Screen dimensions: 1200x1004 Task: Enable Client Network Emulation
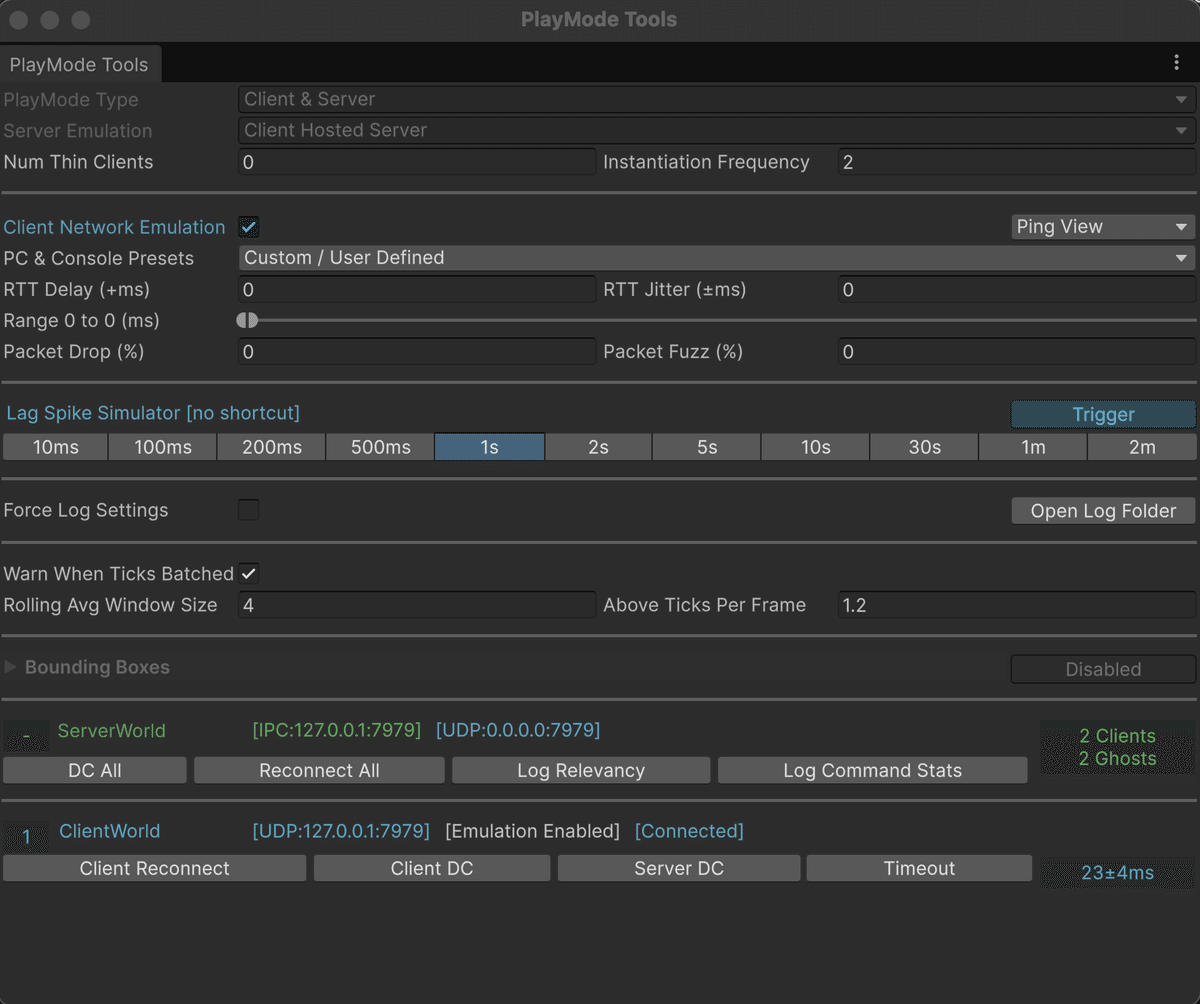coord(248,227)
